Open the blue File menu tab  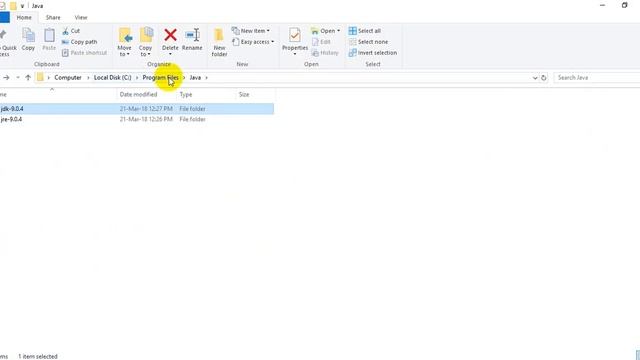(4, 18)
